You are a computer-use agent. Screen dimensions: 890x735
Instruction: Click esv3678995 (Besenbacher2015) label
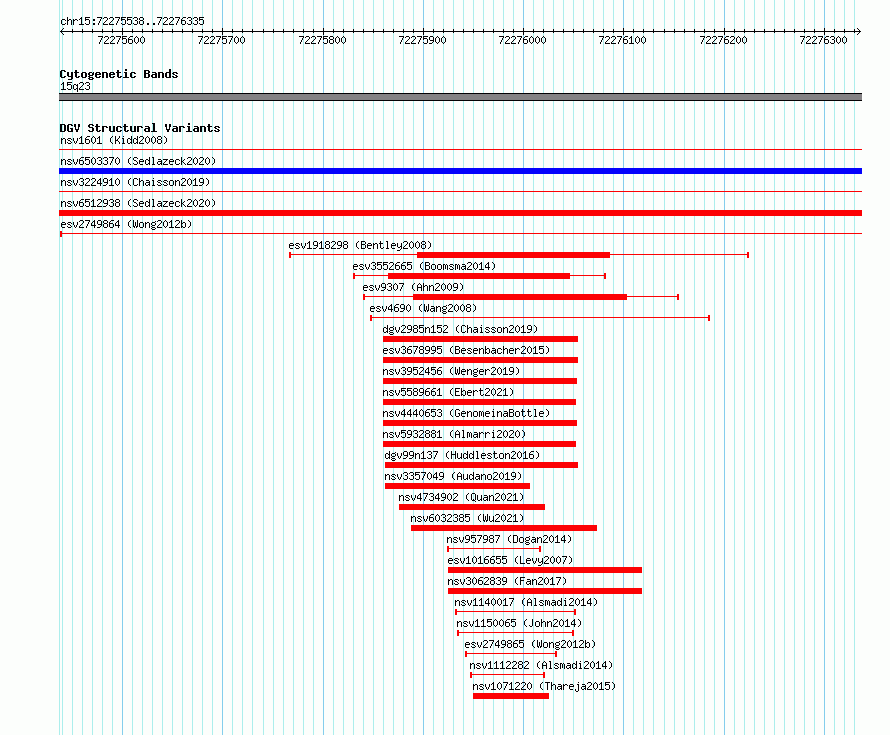click(x=466, y=350)
